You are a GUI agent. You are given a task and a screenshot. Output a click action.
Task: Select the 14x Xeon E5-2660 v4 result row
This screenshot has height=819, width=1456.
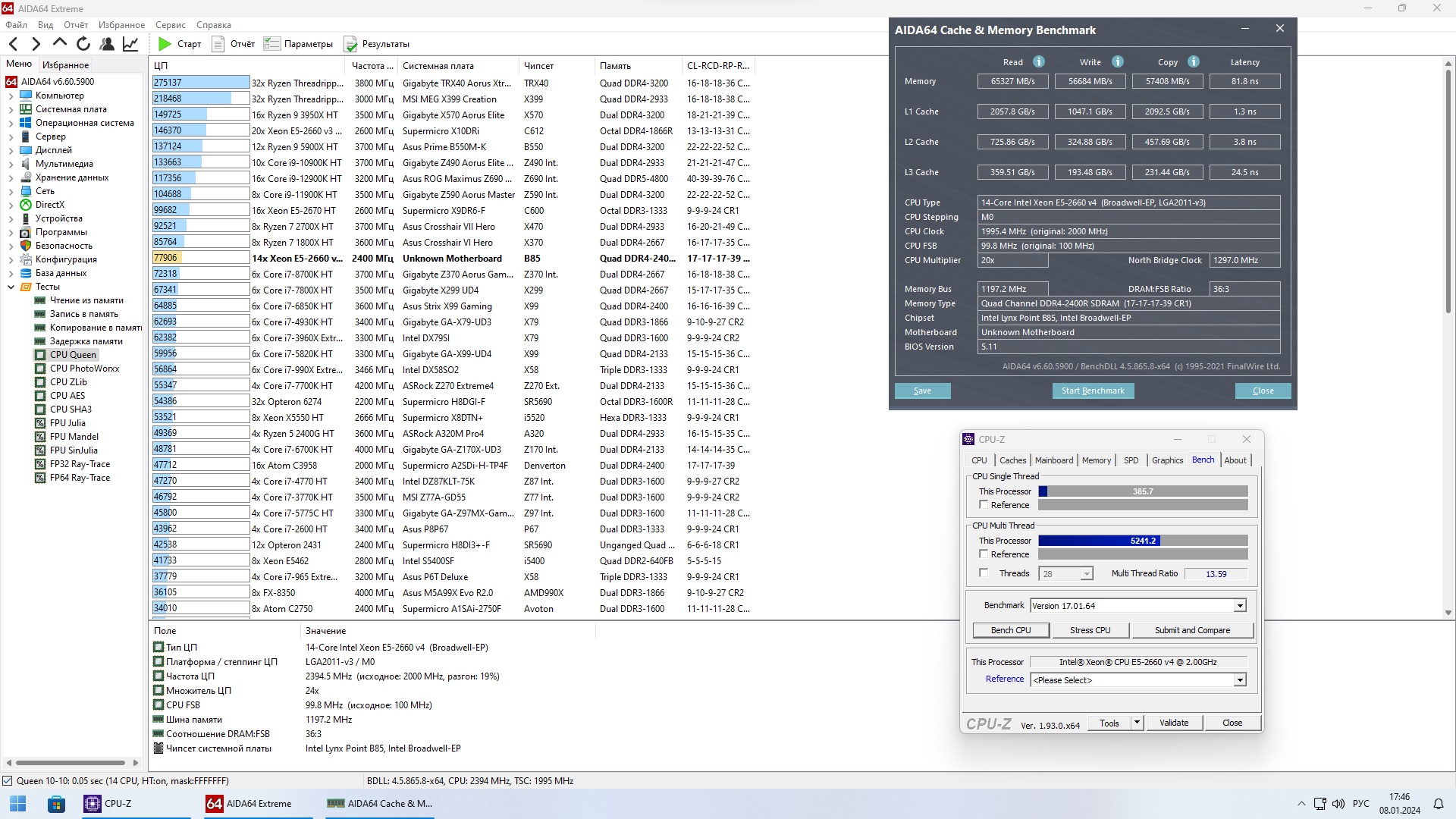[452, 259]
